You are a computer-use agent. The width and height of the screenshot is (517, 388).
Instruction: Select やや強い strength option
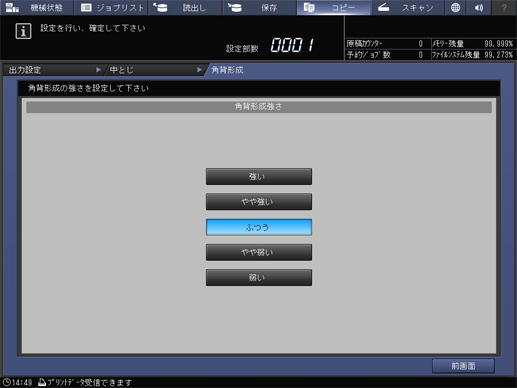click(259, 202)
